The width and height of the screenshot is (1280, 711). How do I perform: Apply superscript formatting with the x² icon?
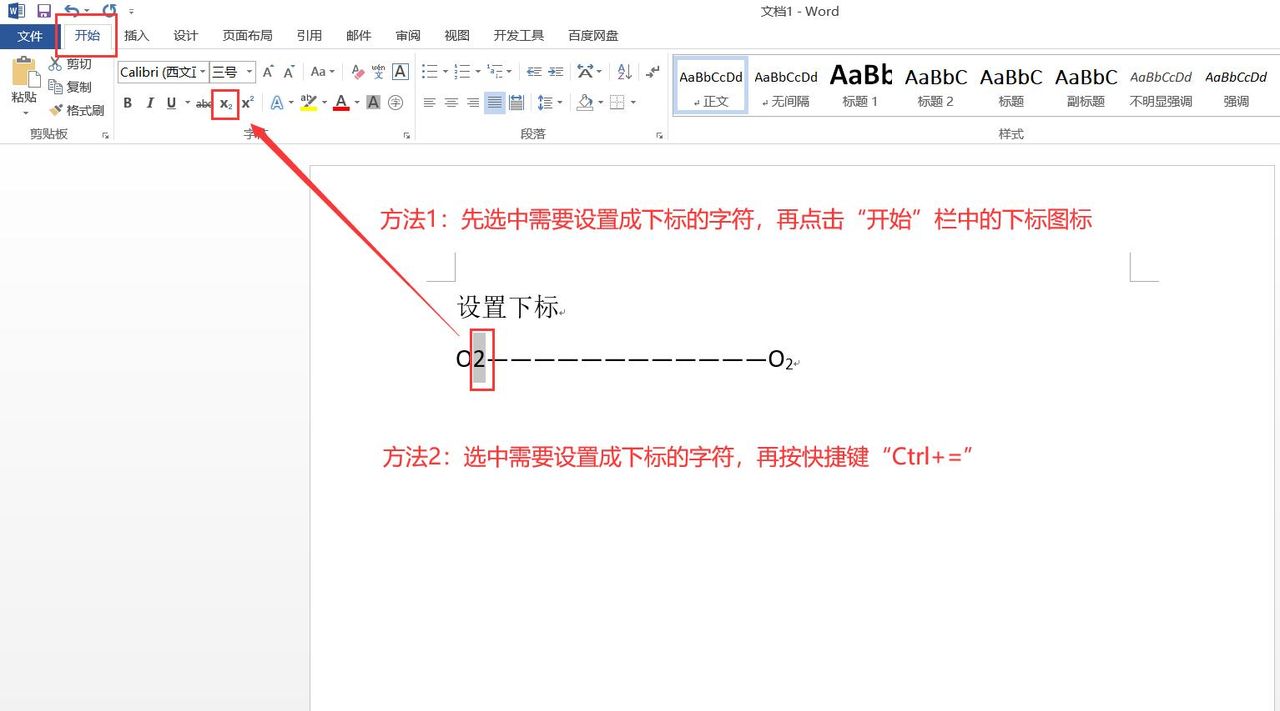(x=247, y=103)
